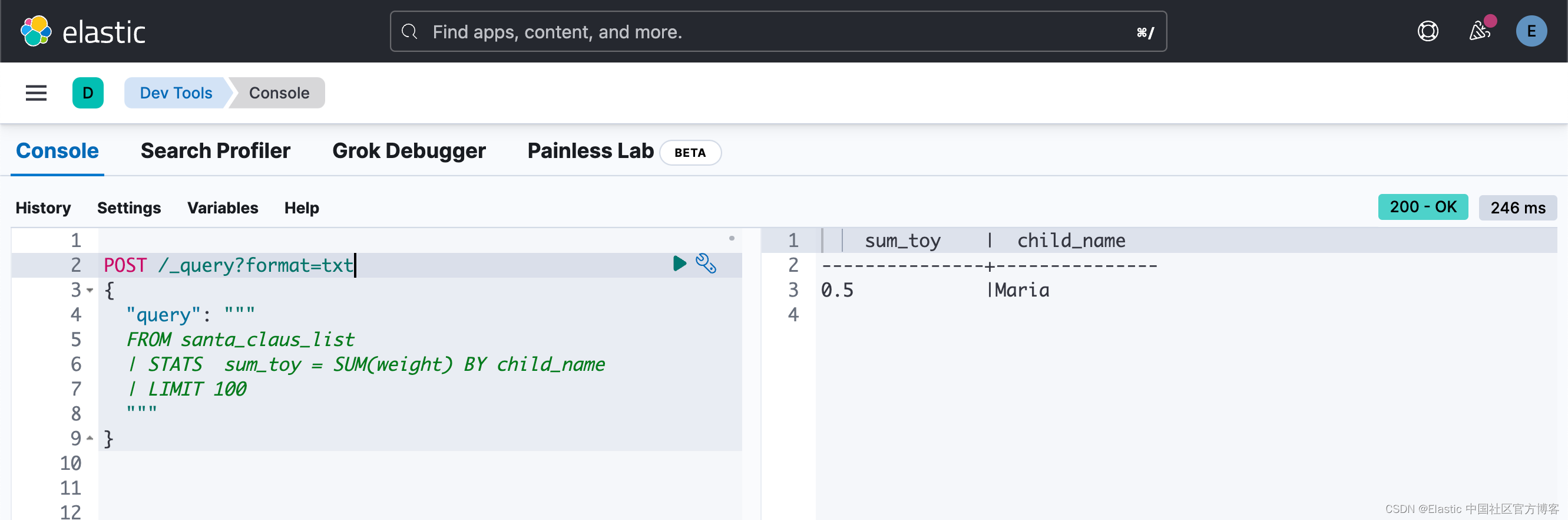Viewport: 1568px width, 520px height.
Task: Open the newsfeed celebration icon
Action: 1479,31
